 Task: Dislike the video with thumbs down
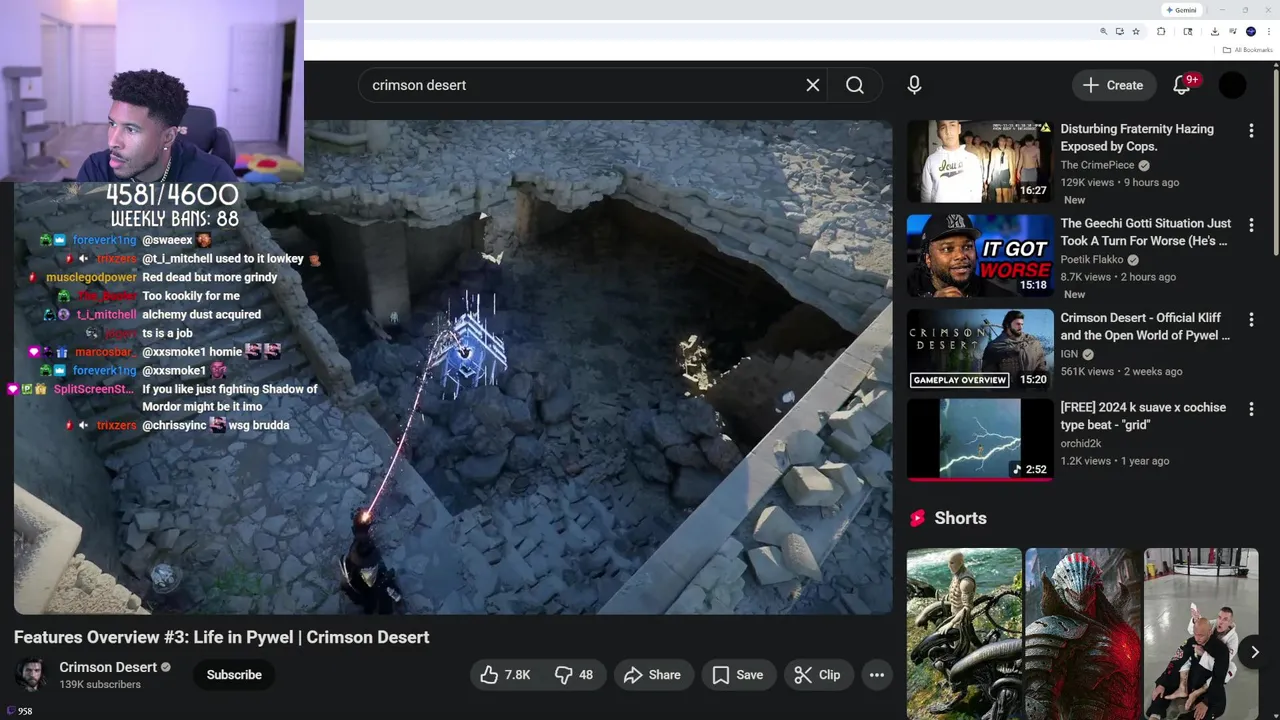(x=575, y=675)
